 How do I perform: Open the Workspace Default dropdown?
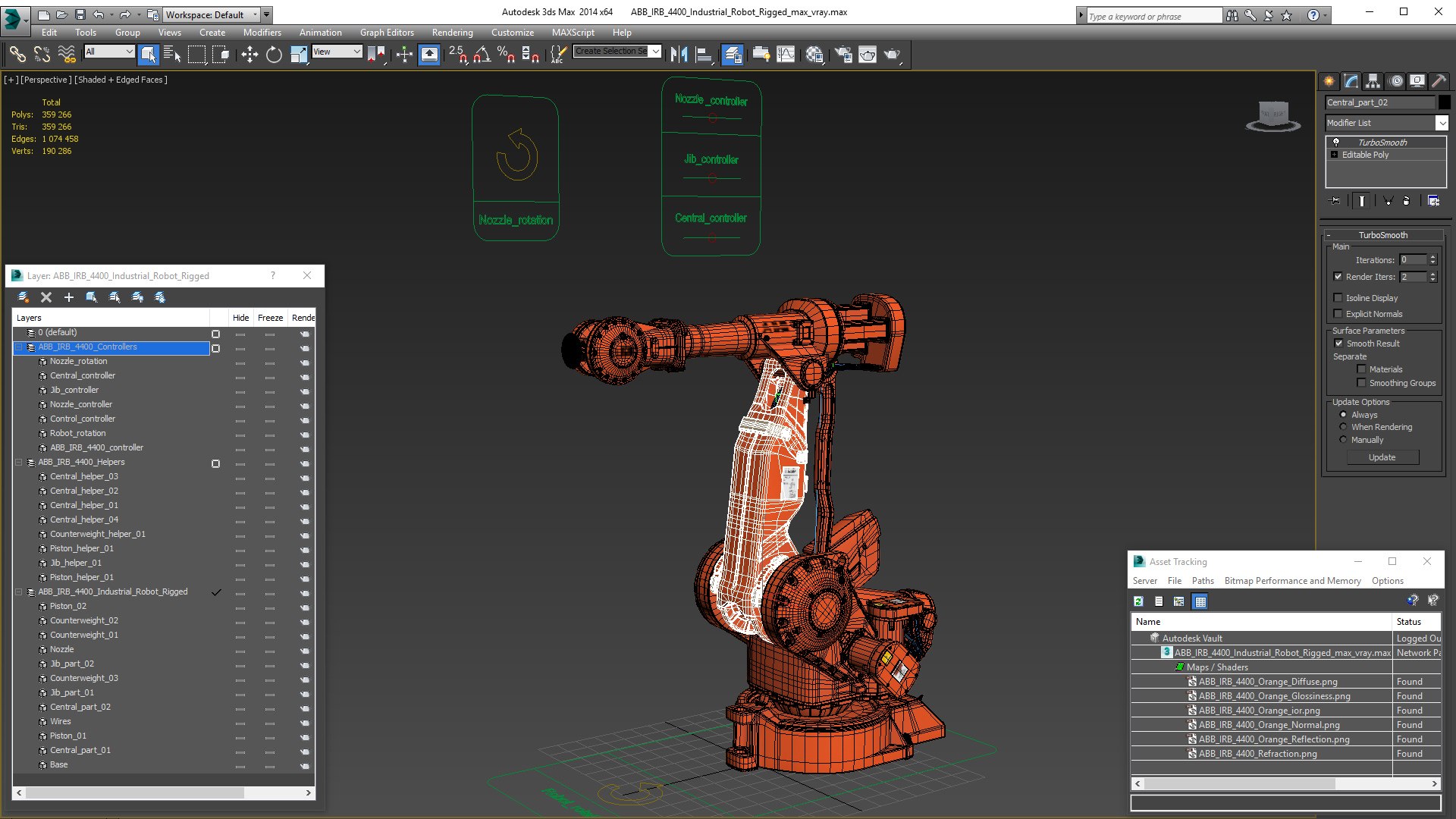coord(212,14)
